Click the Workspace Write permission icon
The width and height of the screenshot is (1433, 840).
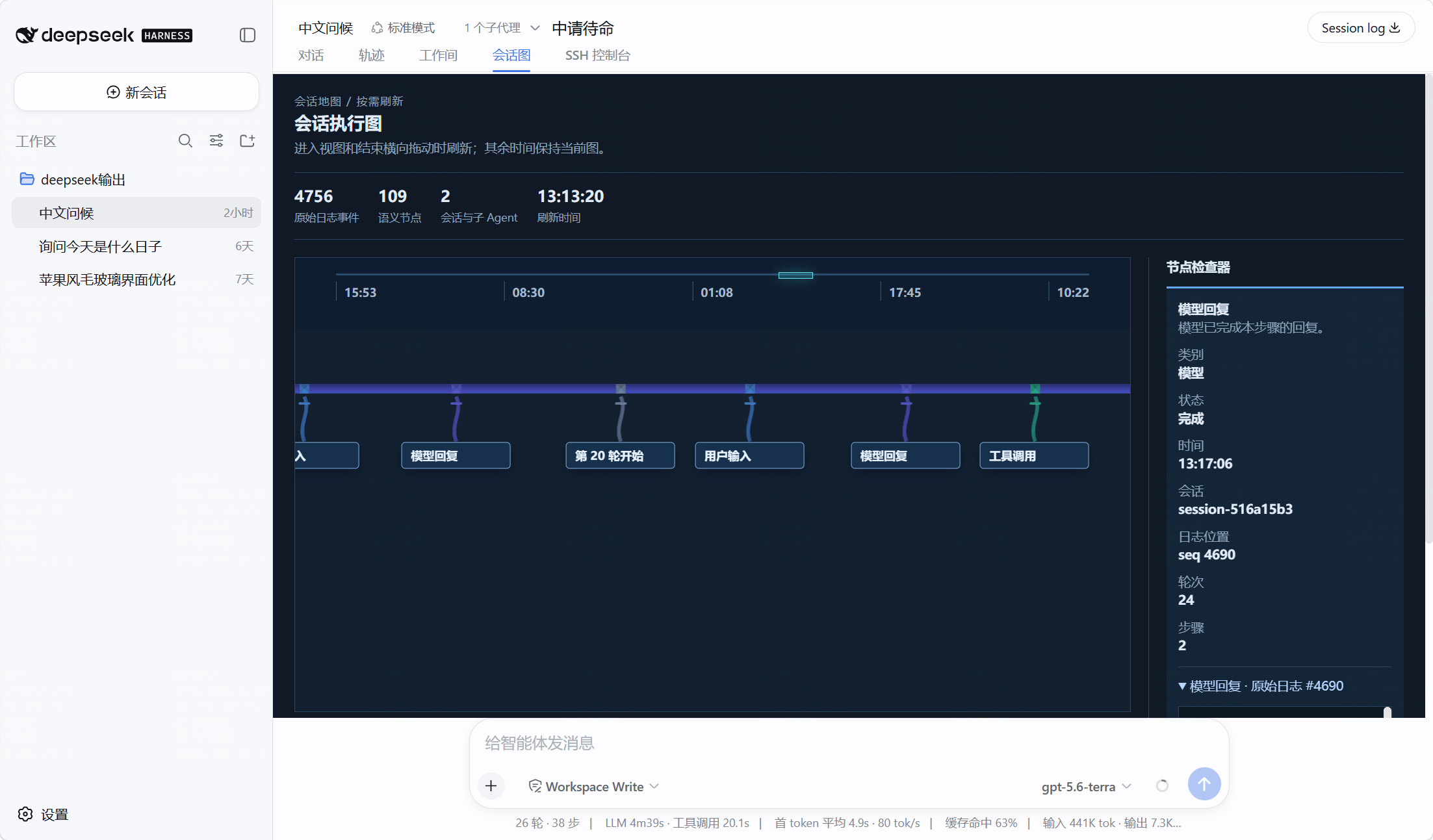pos(535,786)
